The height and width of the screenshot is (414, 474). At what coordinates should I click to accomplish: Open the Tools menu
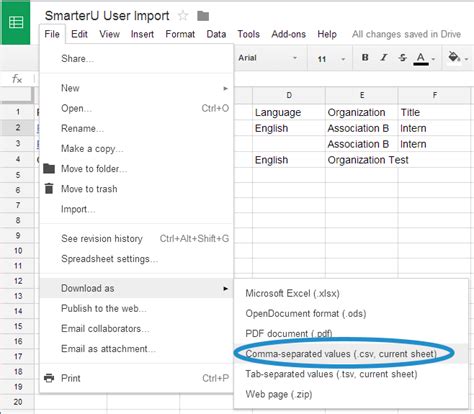click(x=249, y=34)
